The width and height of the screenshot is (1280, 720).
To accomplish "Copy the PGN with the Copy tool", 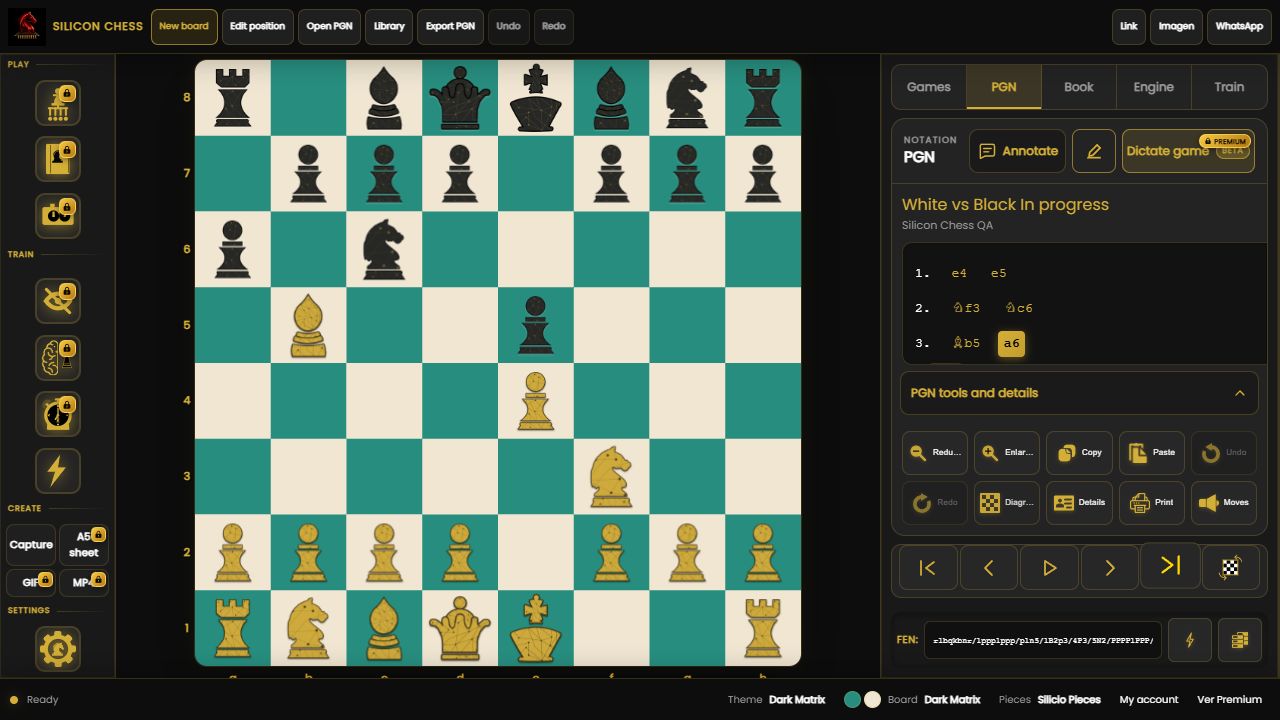I will [1079, 453].
